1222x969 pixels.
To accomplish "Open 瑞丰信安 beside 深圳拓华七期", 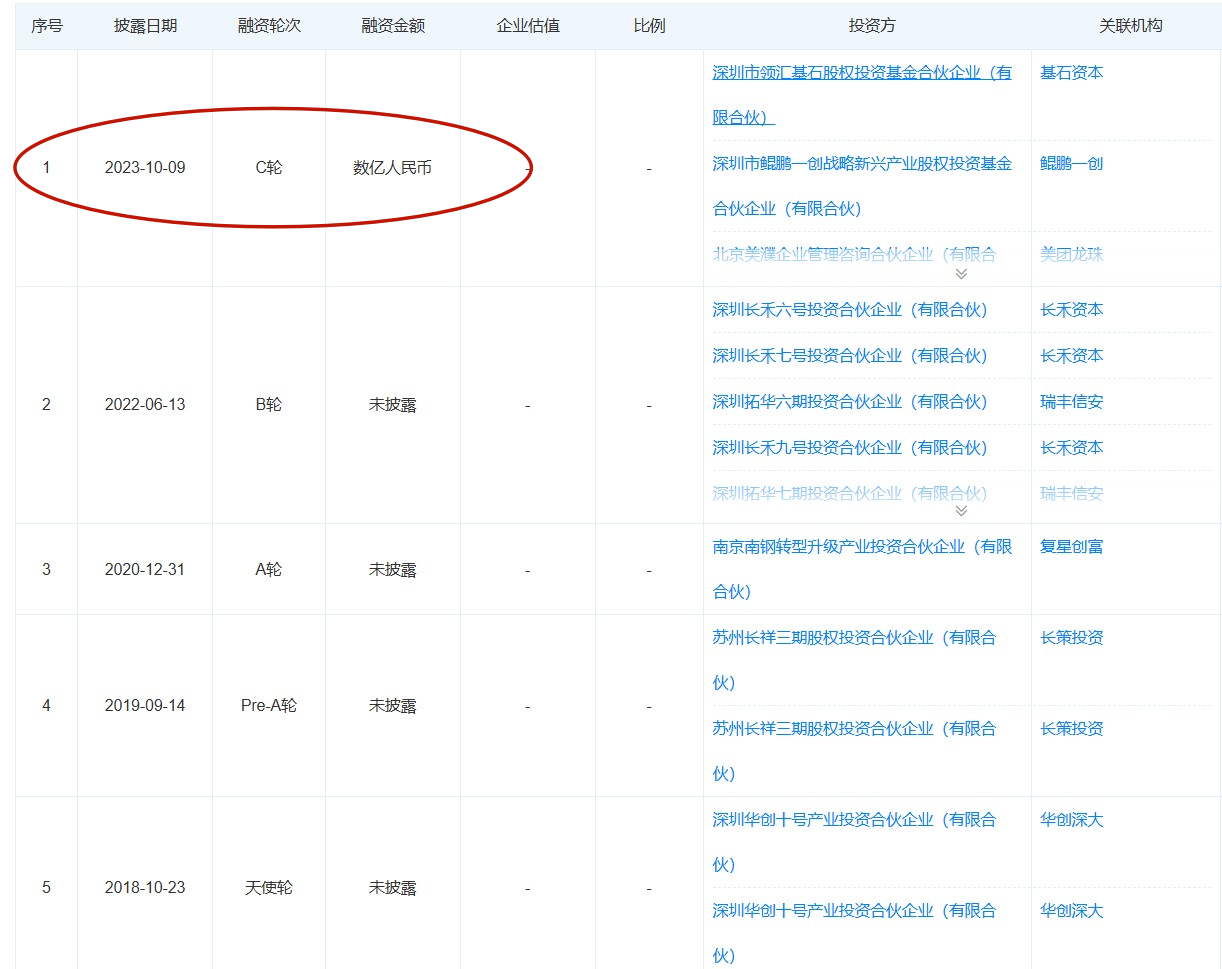I will pyautogui.click(x=1072, y=494).
